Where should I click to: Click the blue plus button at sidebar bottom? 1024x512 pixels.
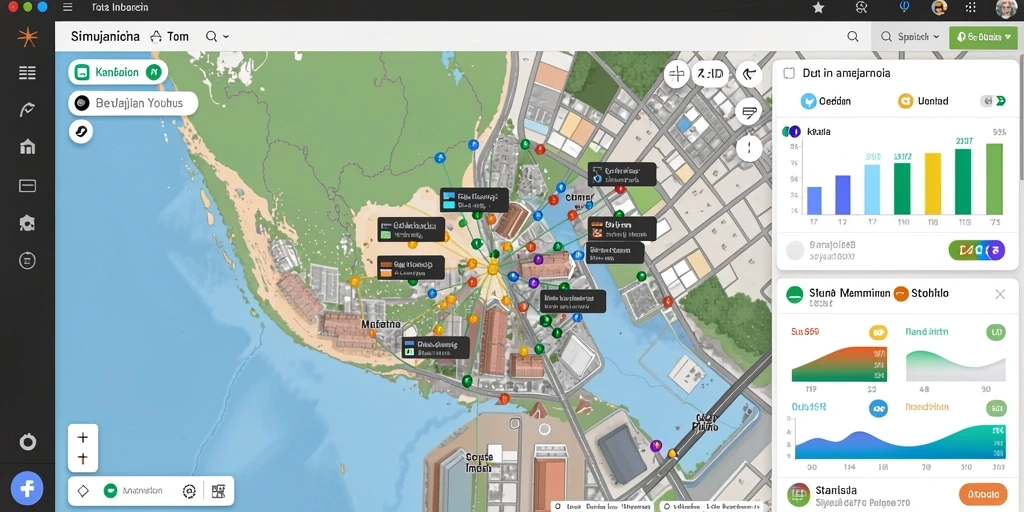tap(27, 488)
